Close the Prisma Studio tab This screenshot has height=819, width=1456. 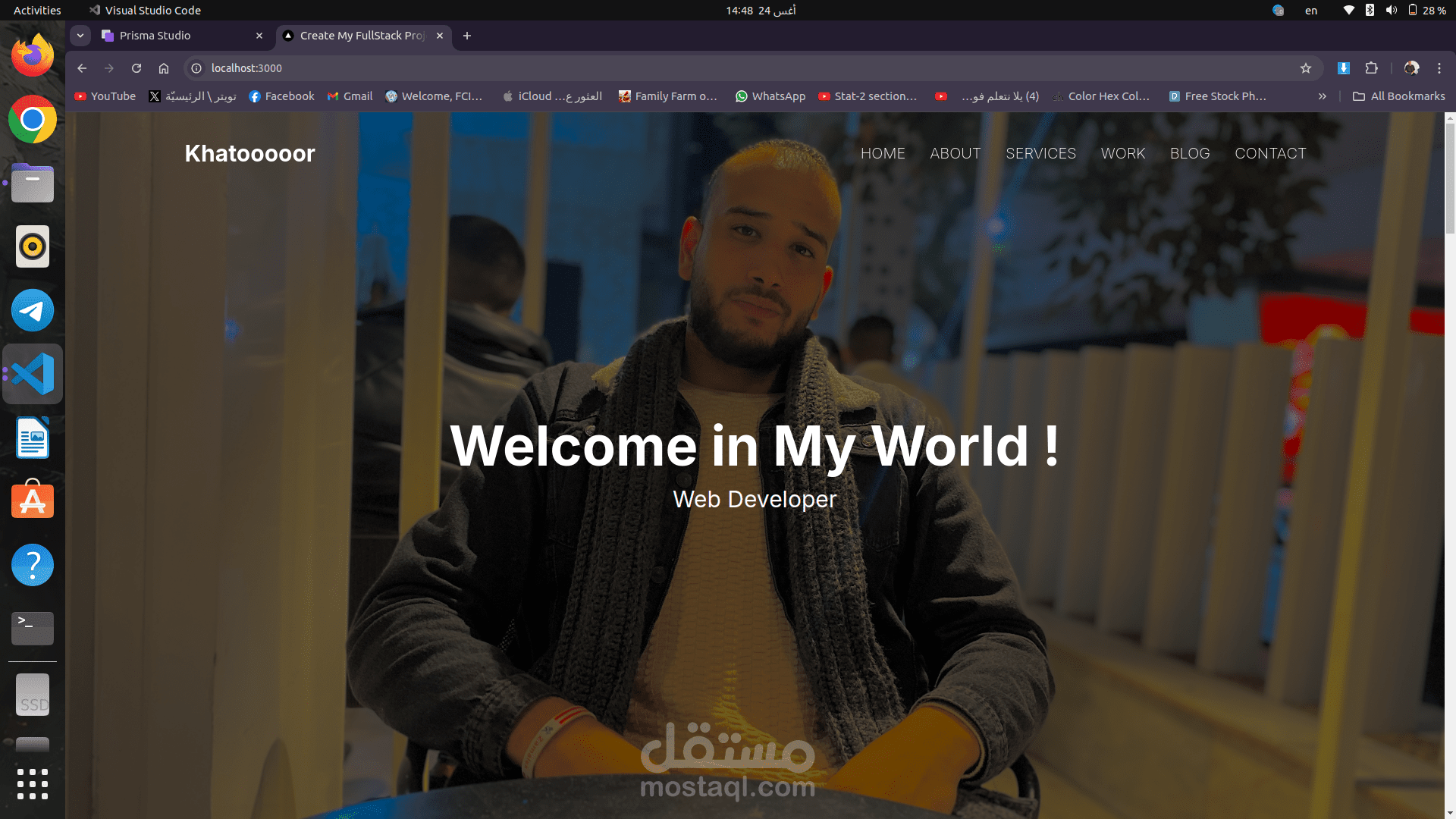coord(259,36)
